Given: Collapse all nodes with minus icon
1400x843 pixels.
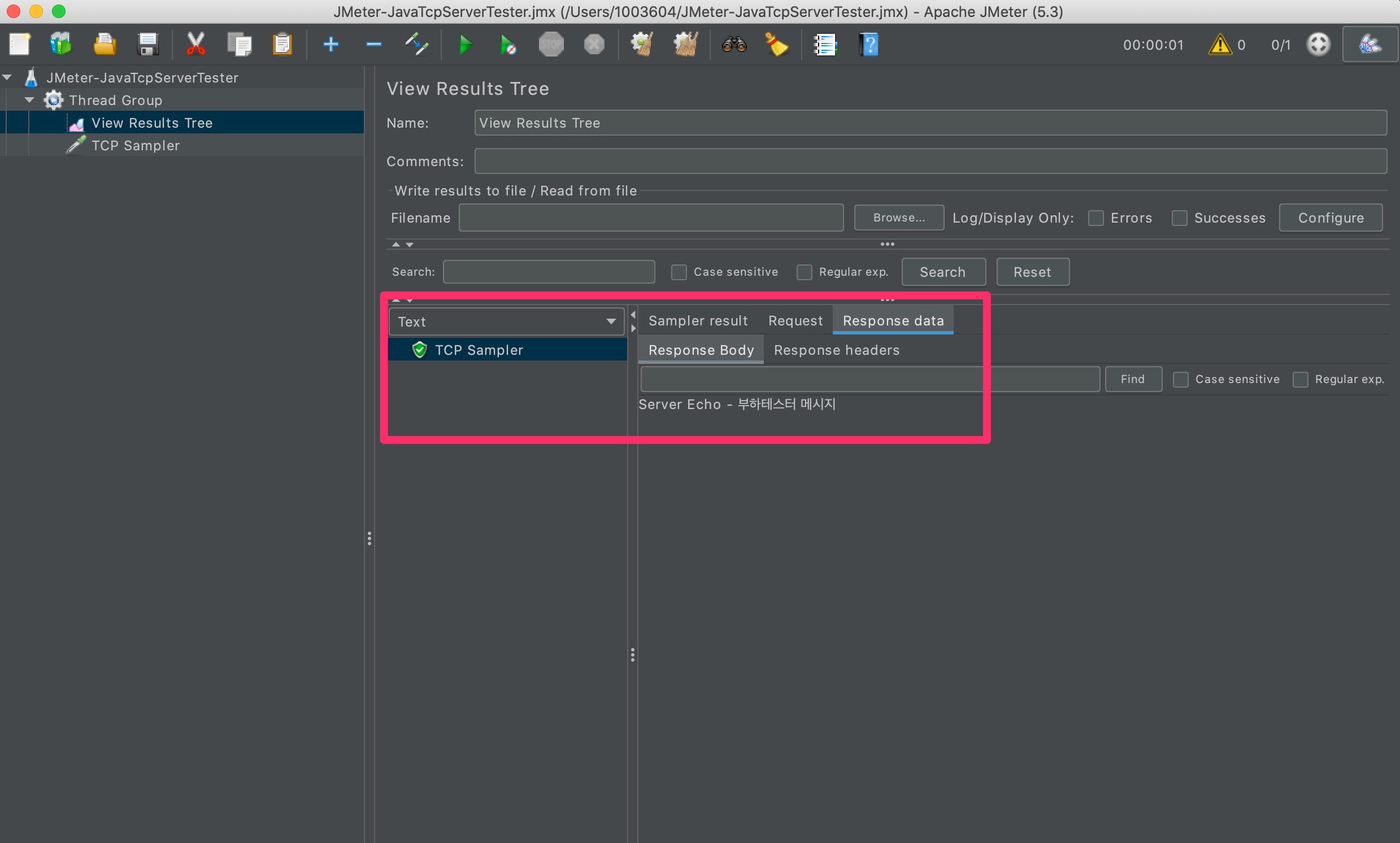Looking at the screenshot, I should [373, 44].
